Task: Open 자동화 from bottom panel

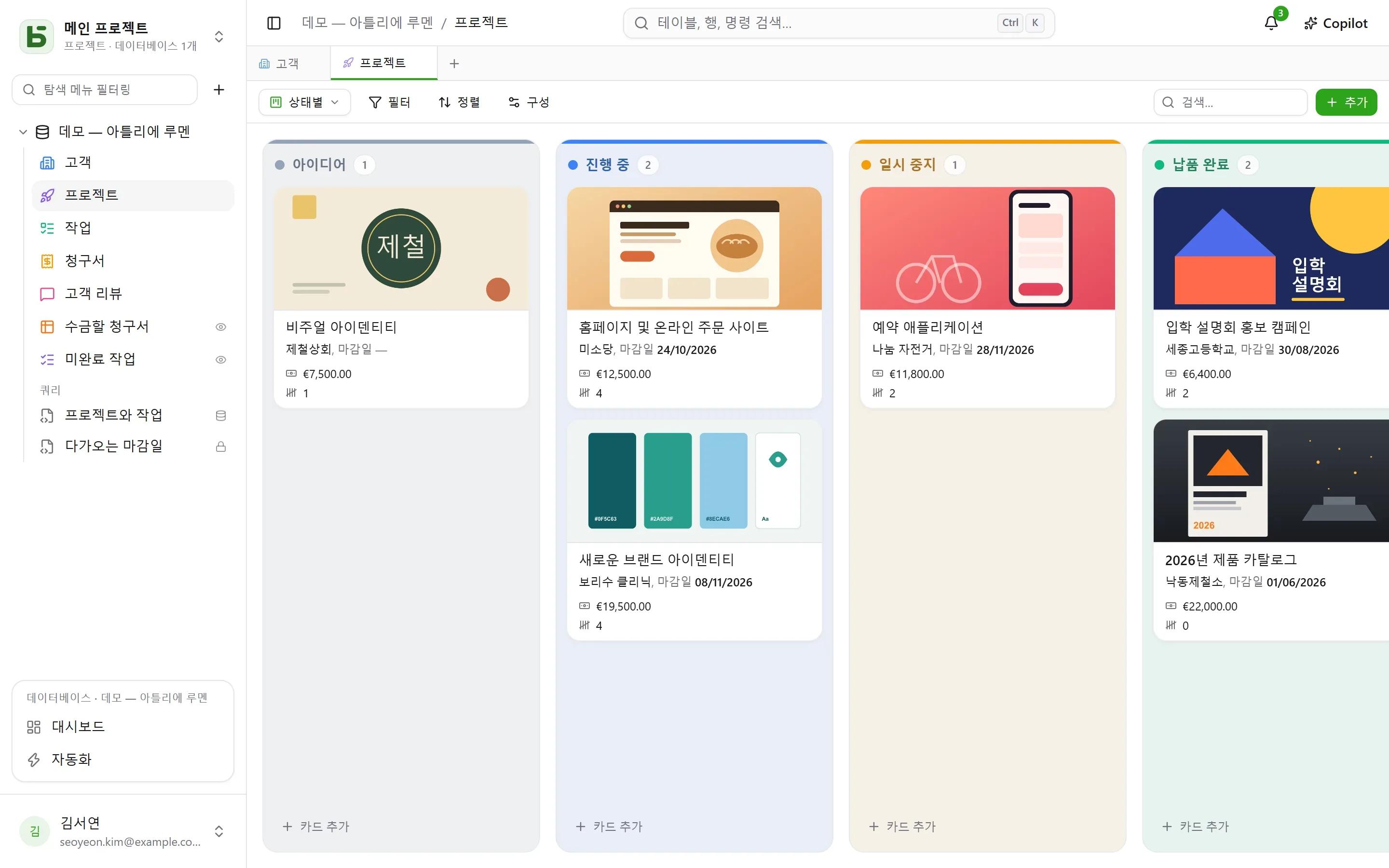Action: click(123, 759)
